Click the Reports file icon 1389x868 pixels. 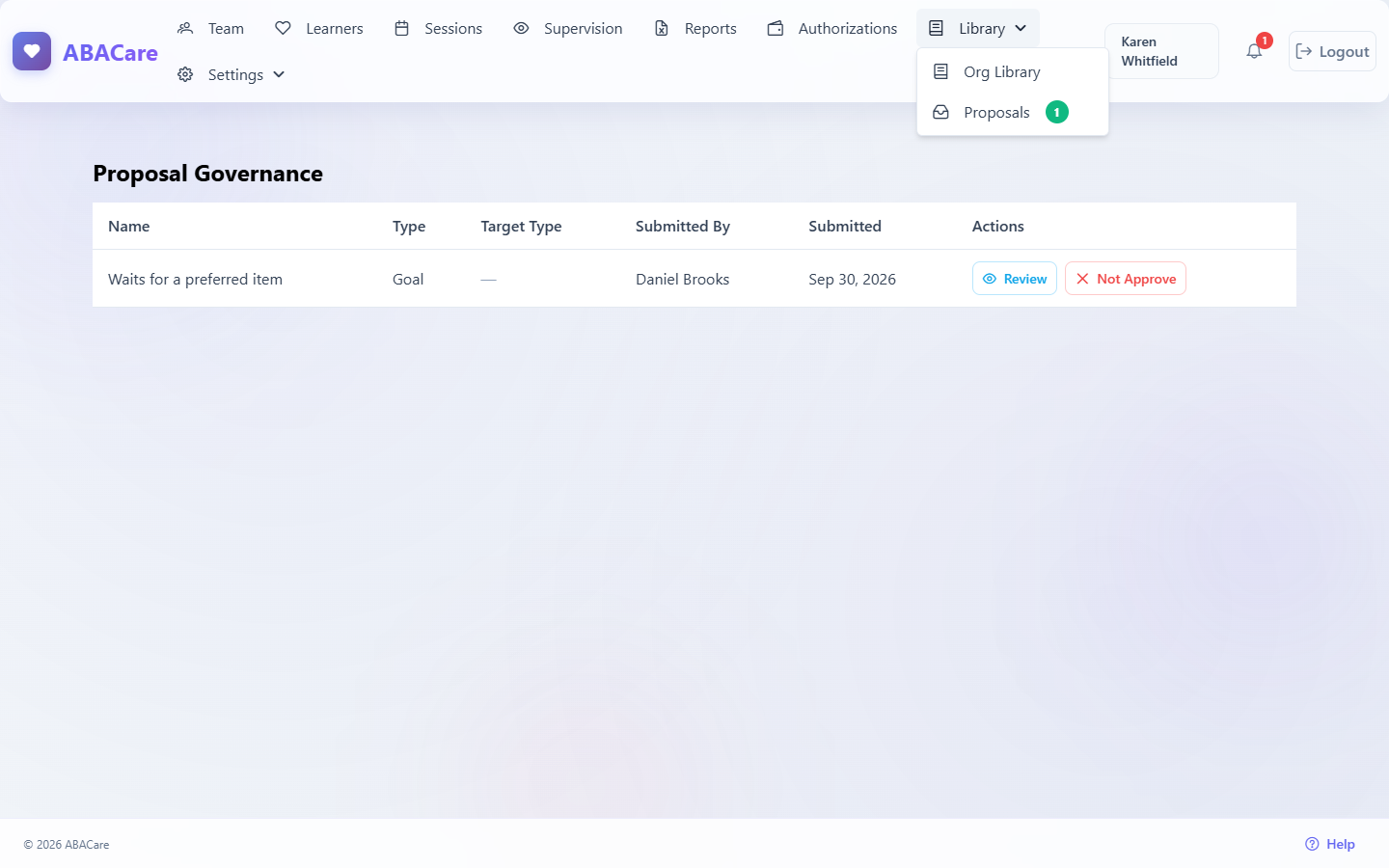pos(662,28)
